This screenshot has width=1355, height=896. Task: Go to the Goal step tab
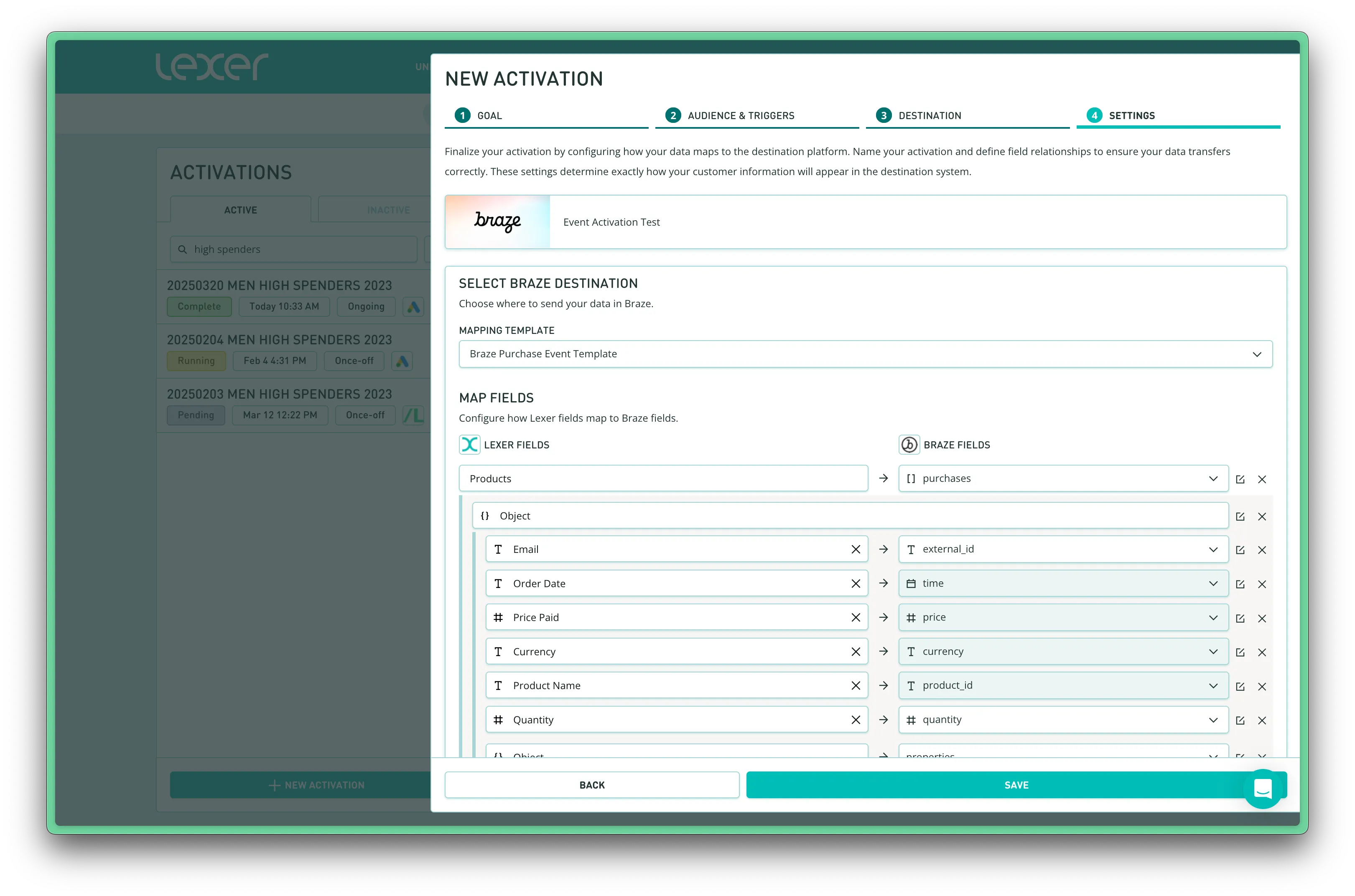click(x=489, y=115)
